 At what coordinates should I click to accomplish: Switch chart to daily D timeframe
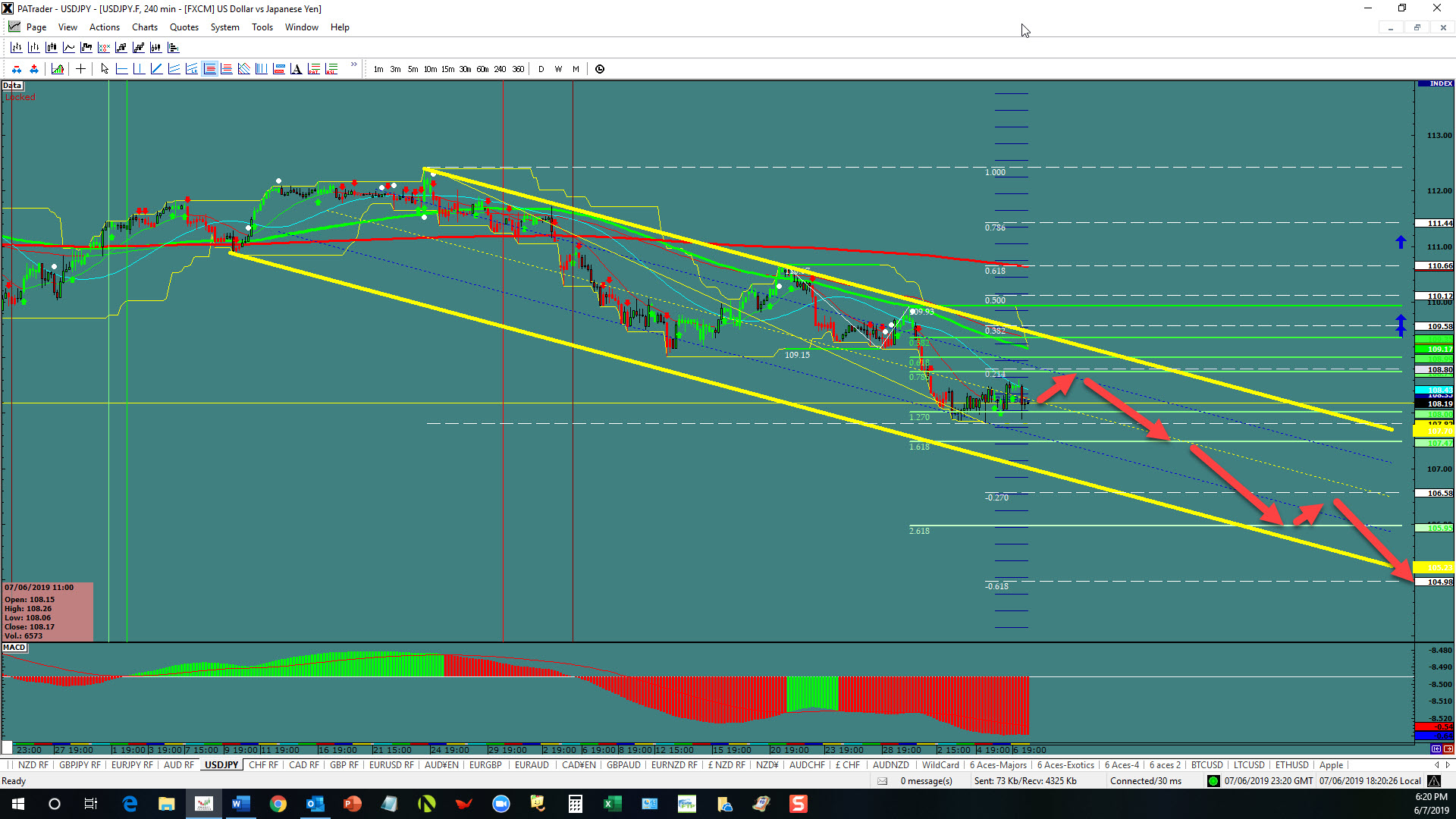pos(541,69)
